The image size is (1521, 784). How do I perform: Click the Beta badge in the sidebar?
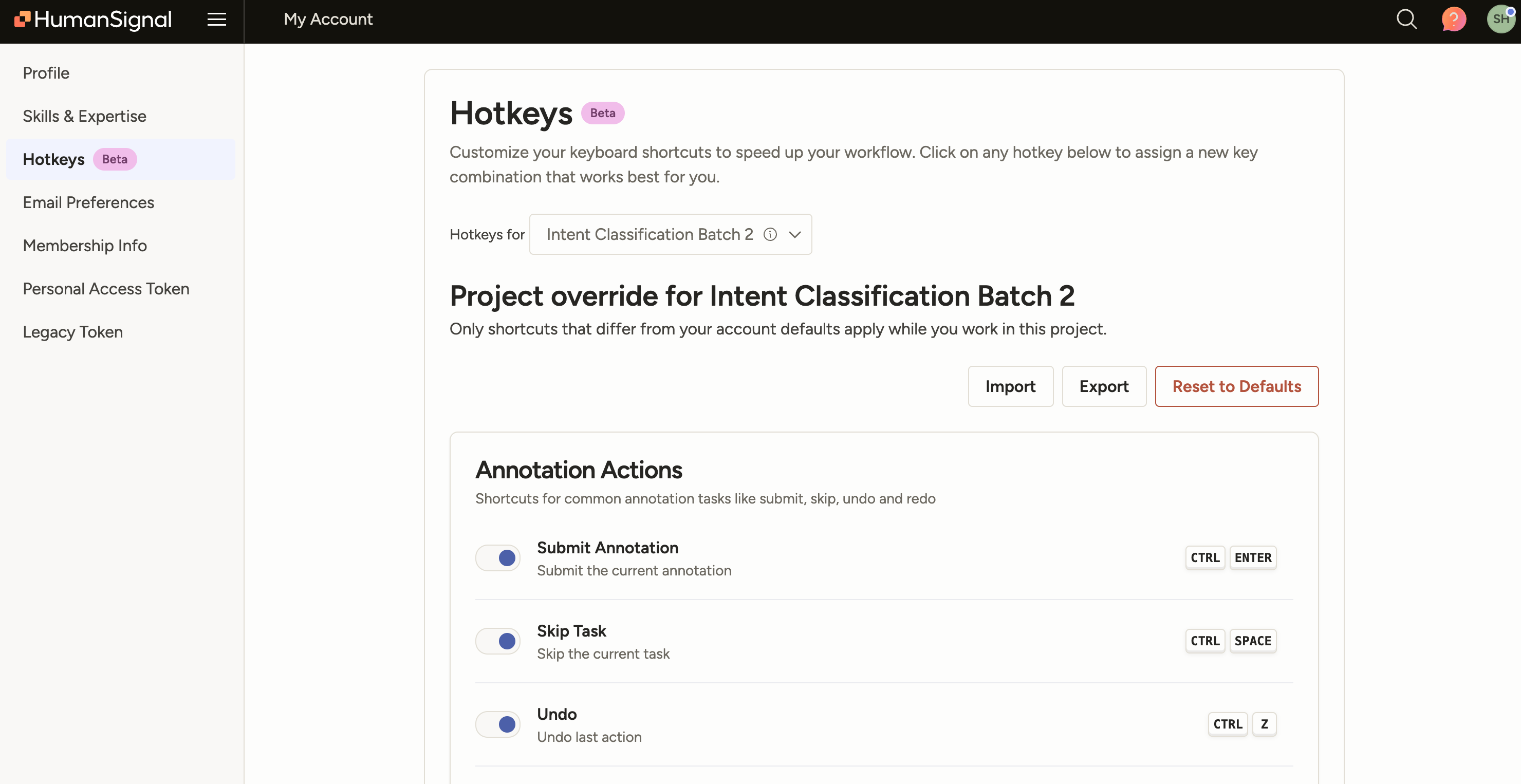tap(115, 159)
